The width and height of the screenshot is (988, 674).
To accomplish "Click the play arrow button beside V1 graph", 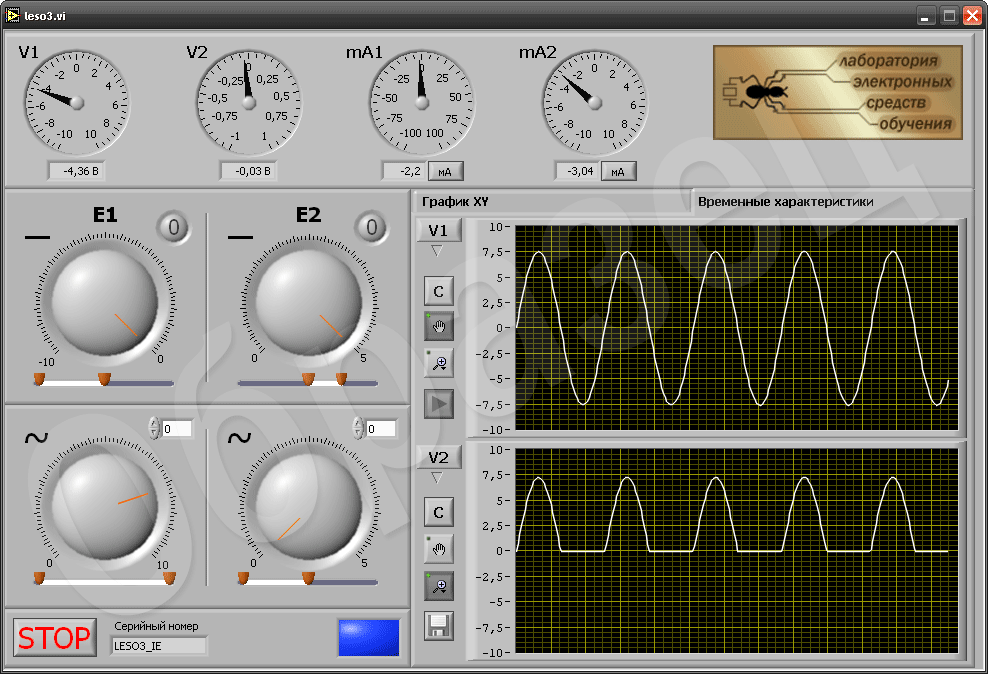I will [x=439, y=404].
